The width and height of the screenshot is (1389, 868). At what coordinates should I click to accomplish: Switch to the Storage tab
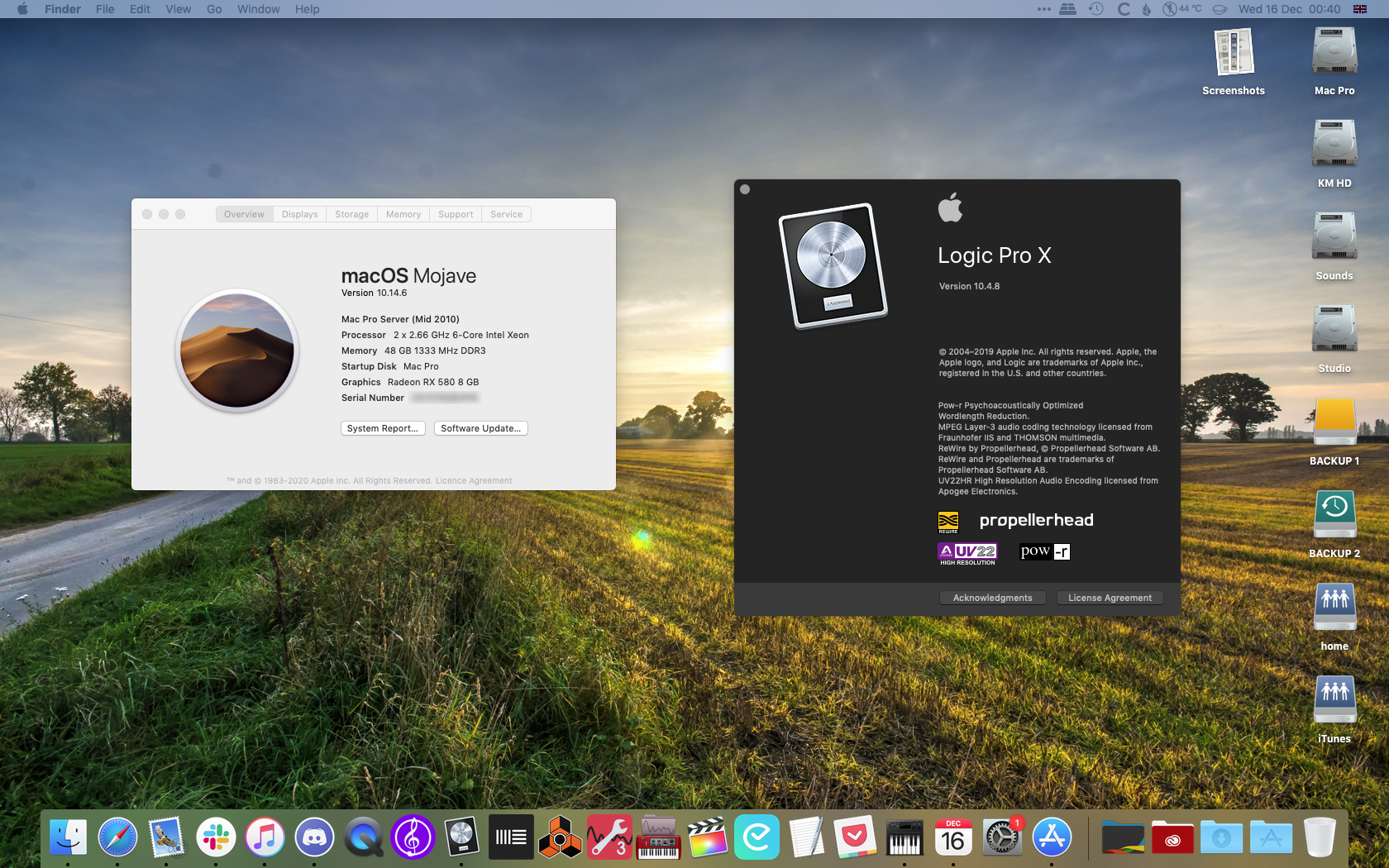(x=351, y=214)
